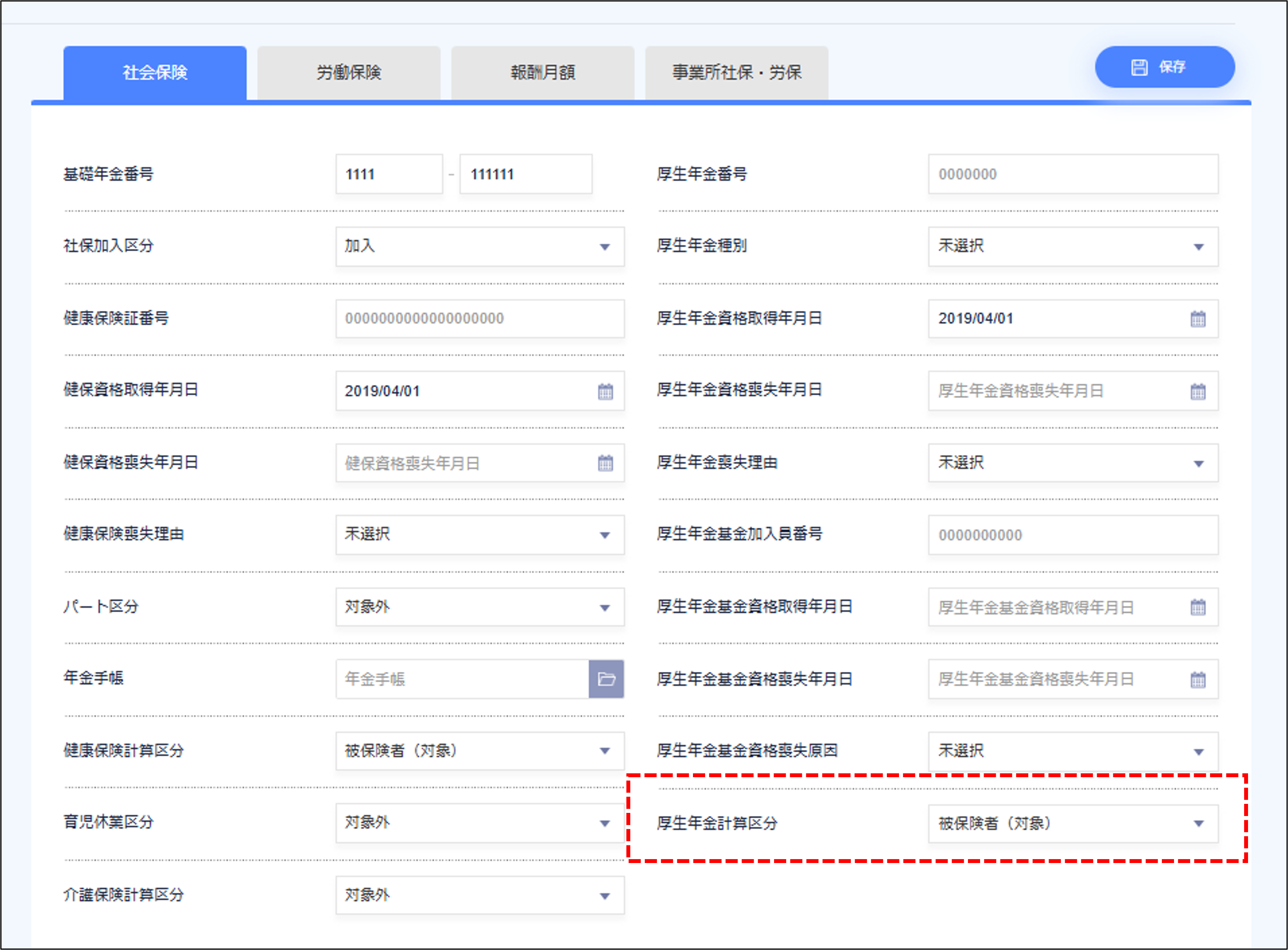Click the 厚生年金番号 input field
Screen dimensions: 1288x950
point(1073,174)
